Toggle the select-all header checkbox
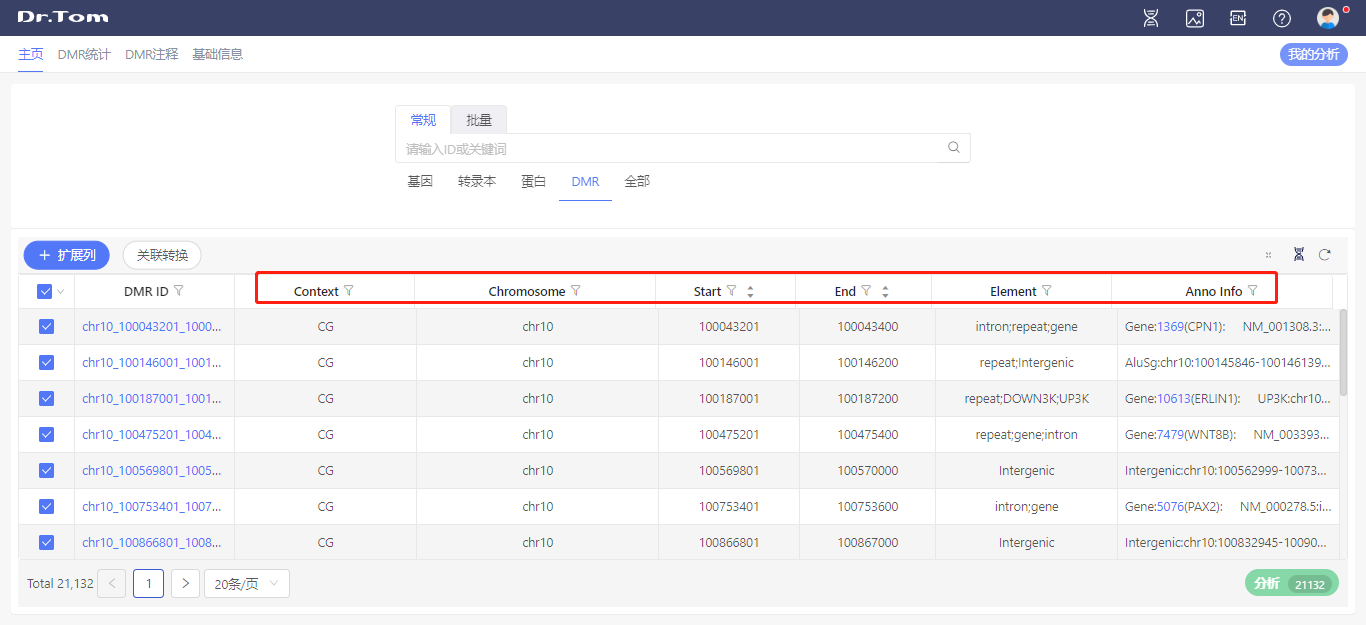This screenshot has height=625, width=1366. tap(44, 292)
